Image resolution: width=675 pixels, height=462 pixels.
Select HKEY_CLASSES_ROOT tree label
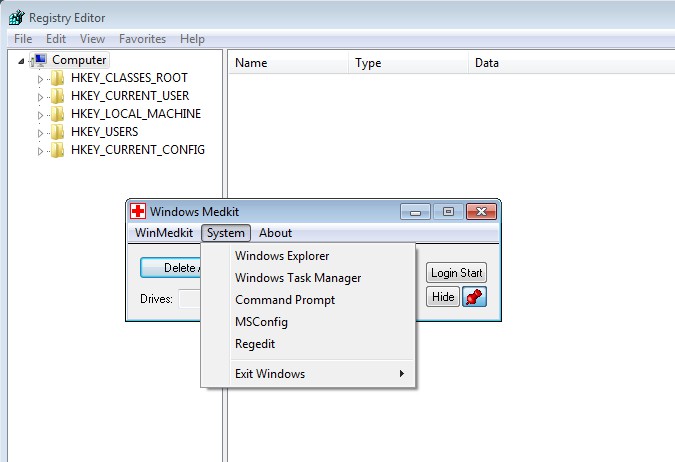(129, 78)
